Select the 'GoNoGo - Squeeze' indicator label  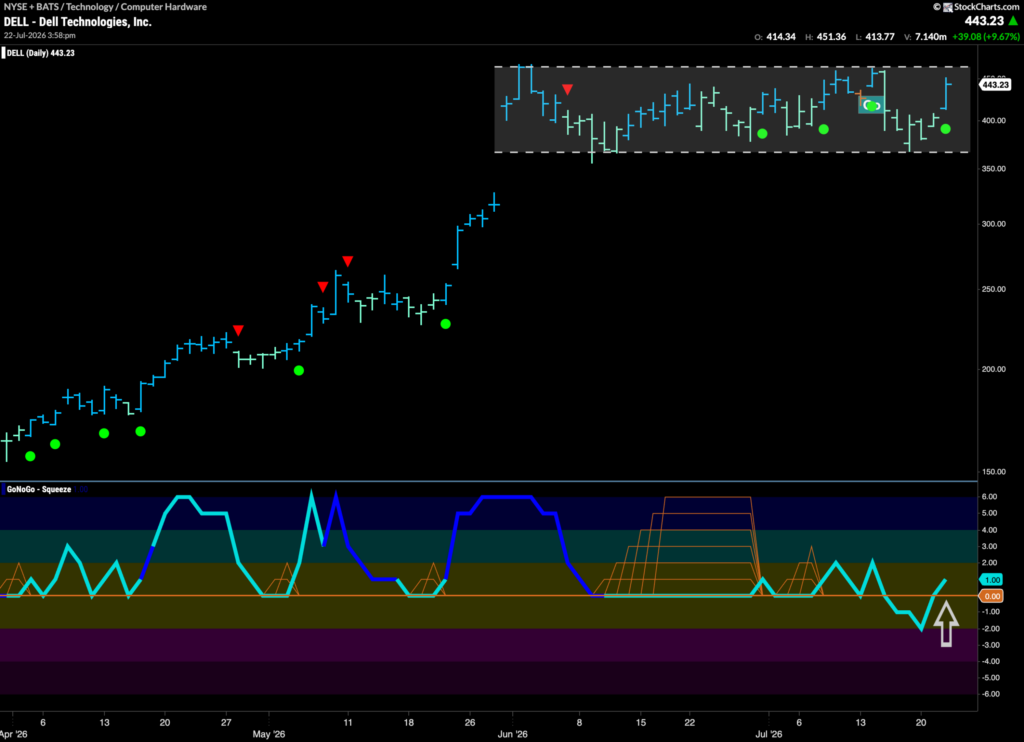point(39,489)
